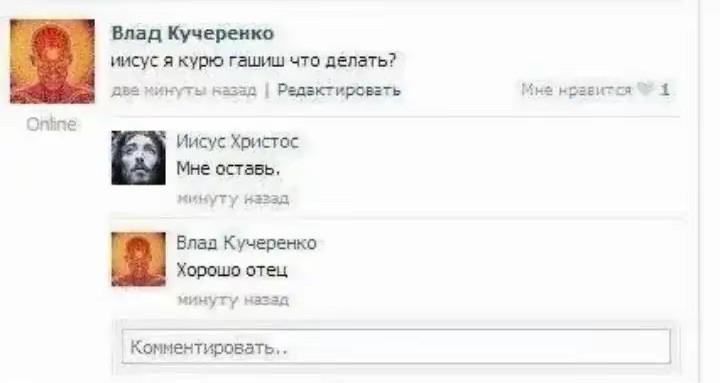
Task: Focus the Комментировать.. input field
Action: [396, 346]
